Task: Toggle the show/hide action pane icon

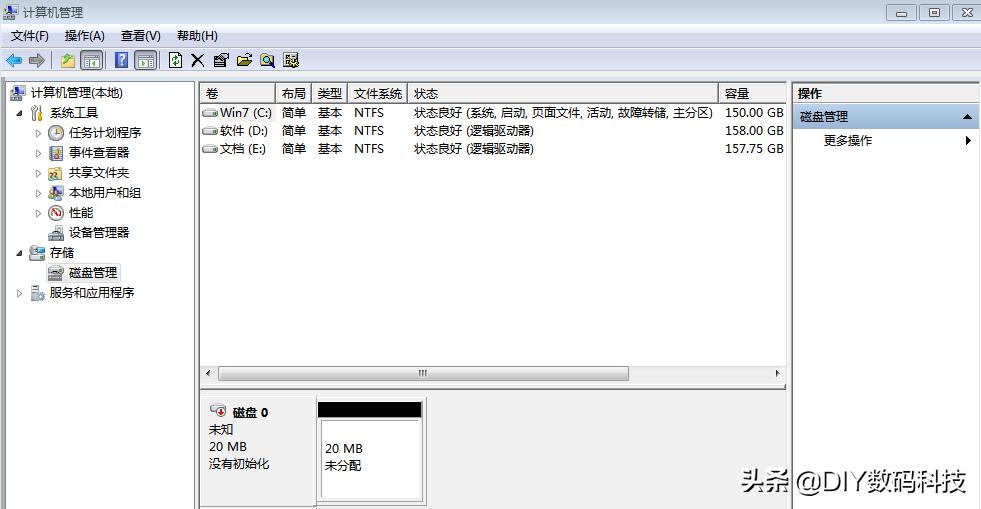Action: pyautogui.click(x=146, y=60)
